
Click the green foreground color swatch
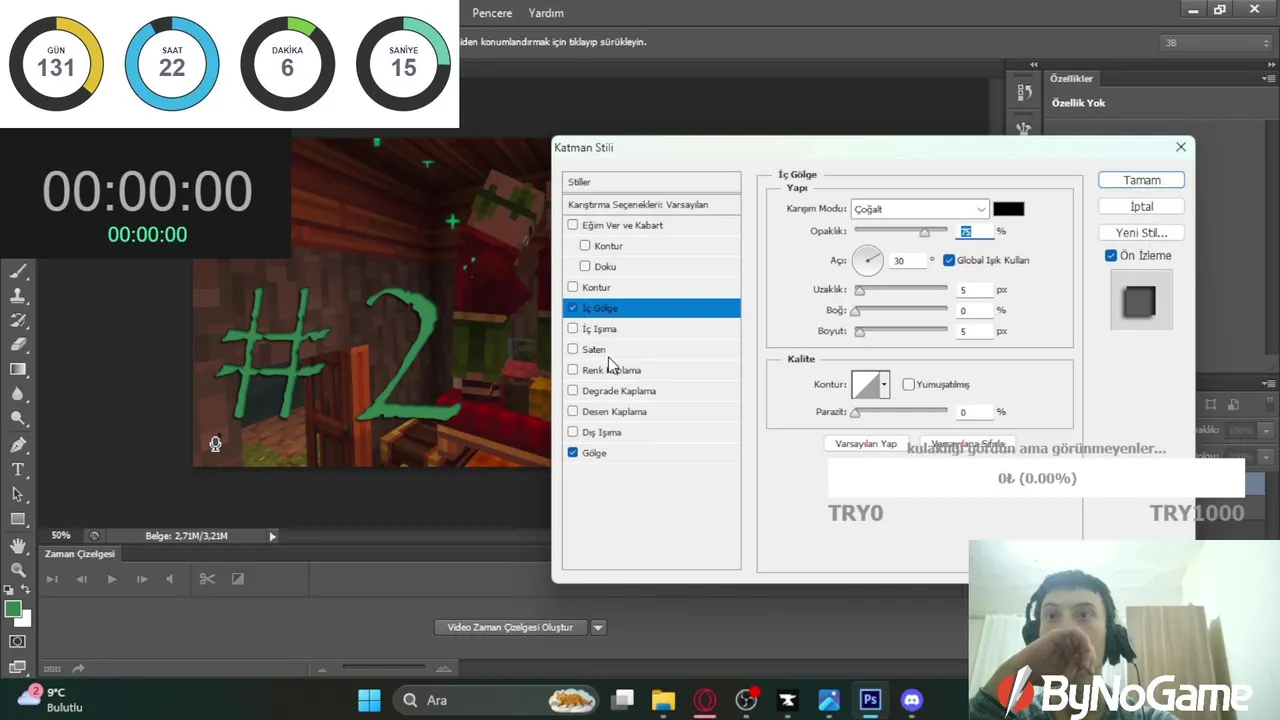(13, 609)
